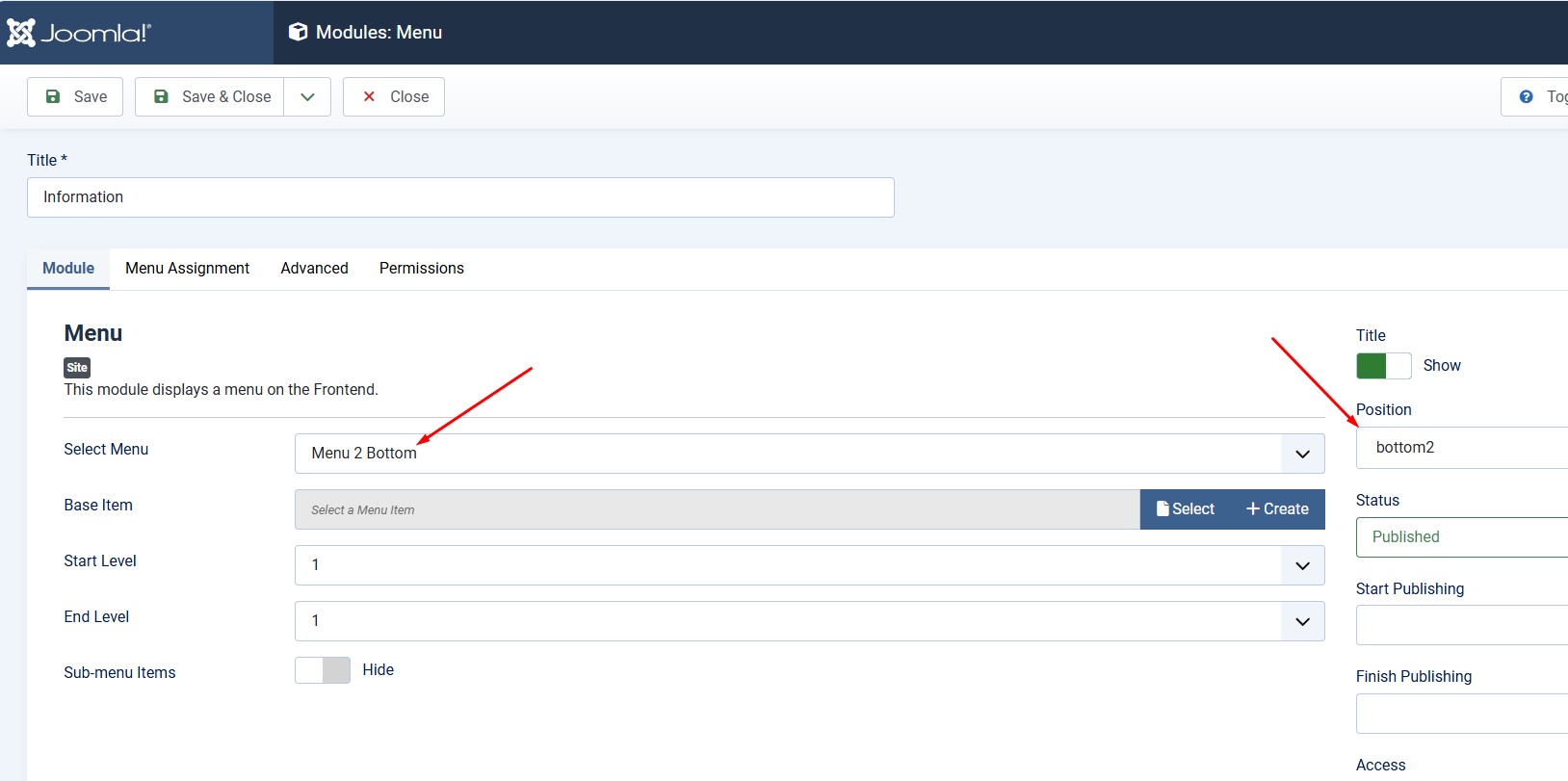This screenshot has width=1568, height=781.
Task: Open the Advanced tab
Action: 314,269
